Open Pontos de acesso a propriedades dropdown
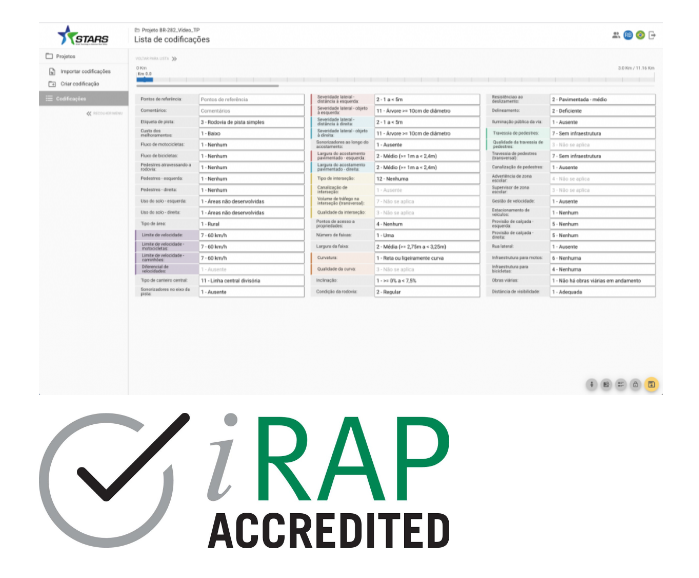Image resolution: width=699 pixels, height=578 pixels. pos(427,224)
